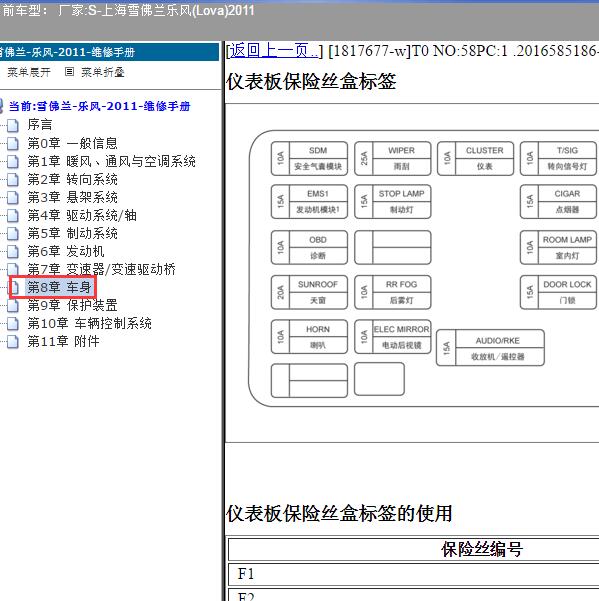Image resolution: width=599 pixels, height=601 pixels.
Task: Click the page icon beside 第10章 车辆控制系统
Action: coord(13,323)
